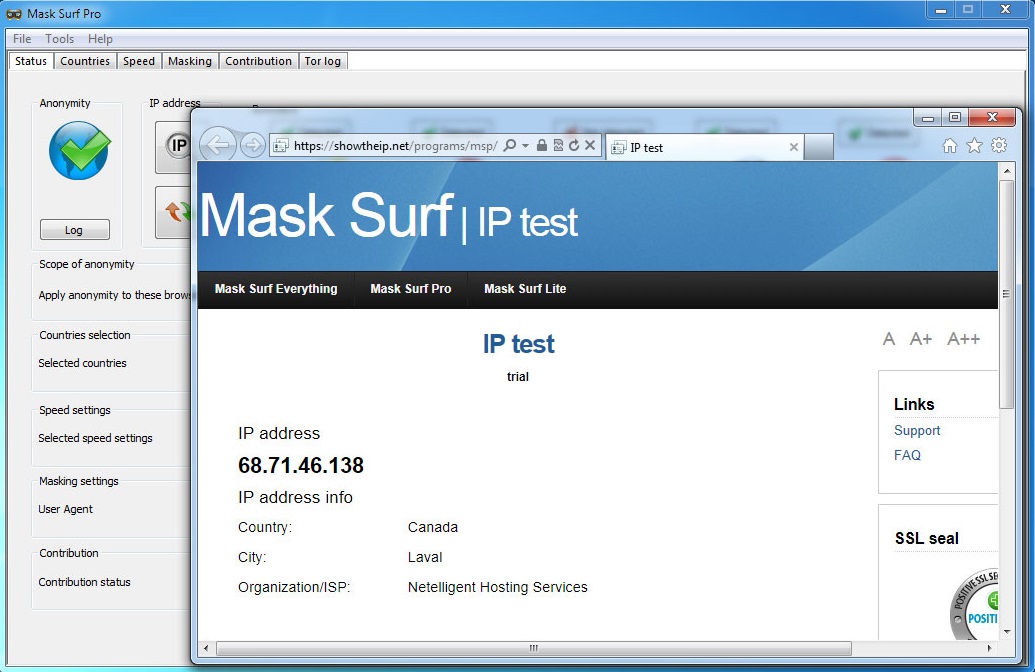The image size is (1035, 672).
Task: Open the Tools menu
Action: click(59, 38)
